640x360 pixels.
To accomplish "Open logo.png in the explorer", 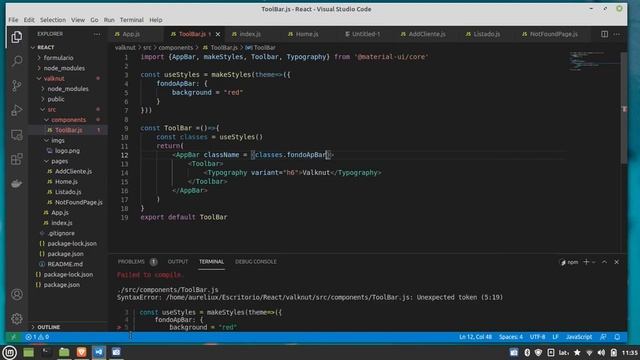I will tap(67, 151).
